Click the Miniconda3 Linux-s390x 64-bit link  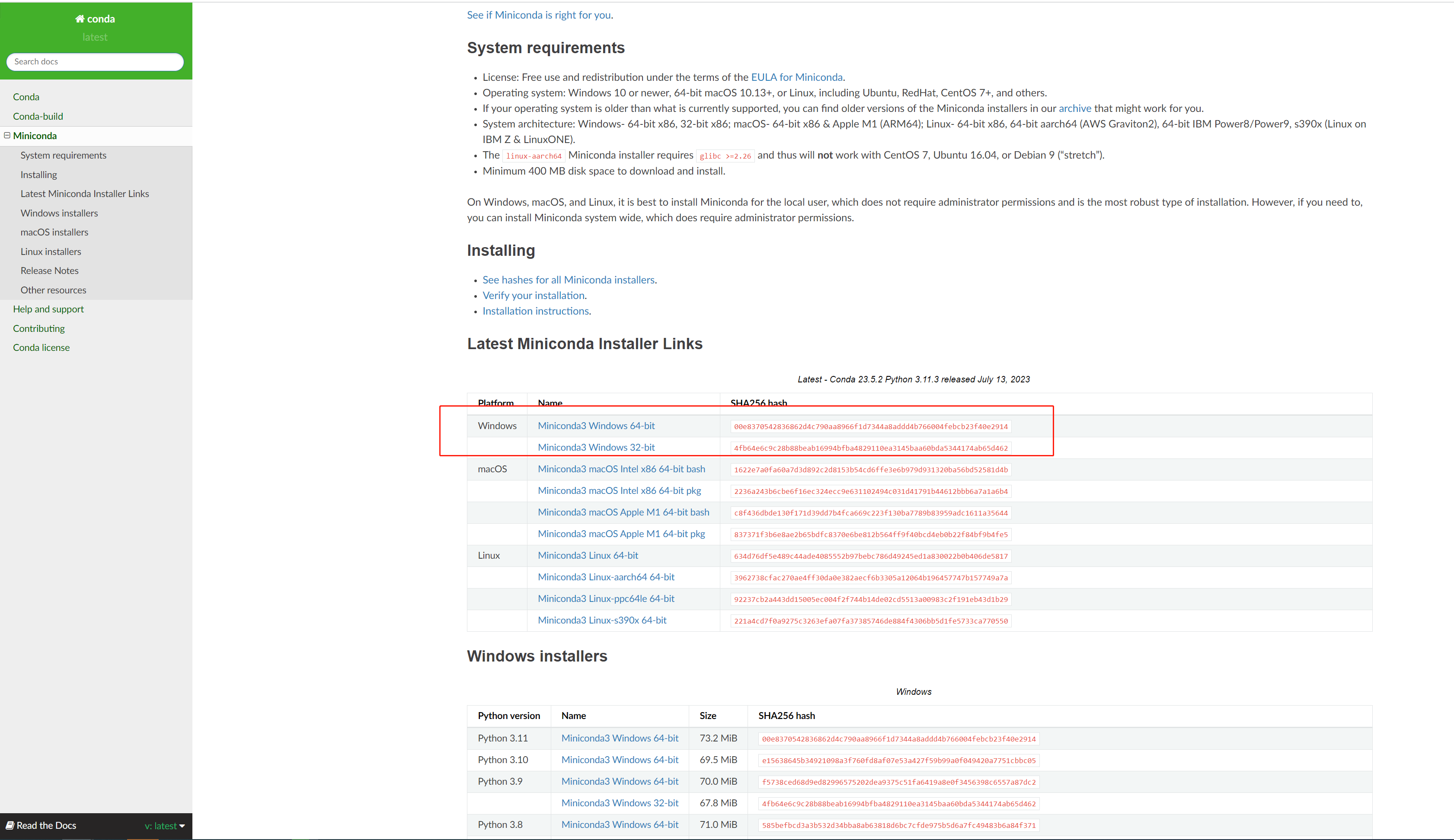coord(602,620)
